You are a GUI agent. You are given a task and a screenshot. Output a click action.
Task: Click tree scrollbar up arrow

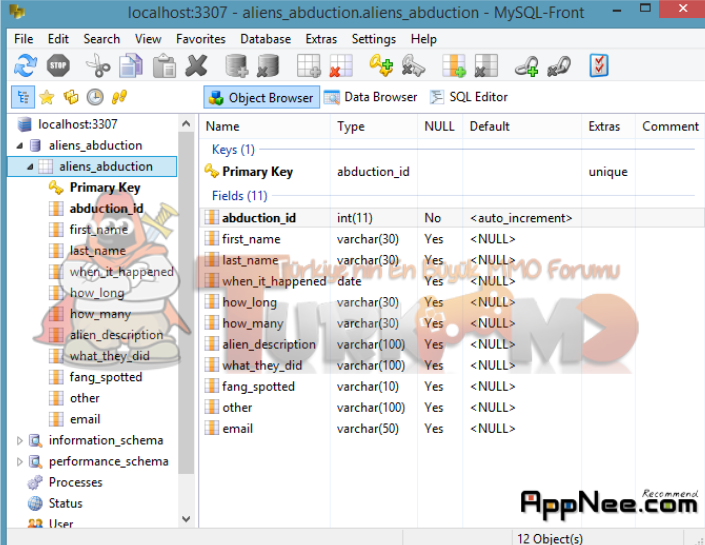[x=186, y=124]
